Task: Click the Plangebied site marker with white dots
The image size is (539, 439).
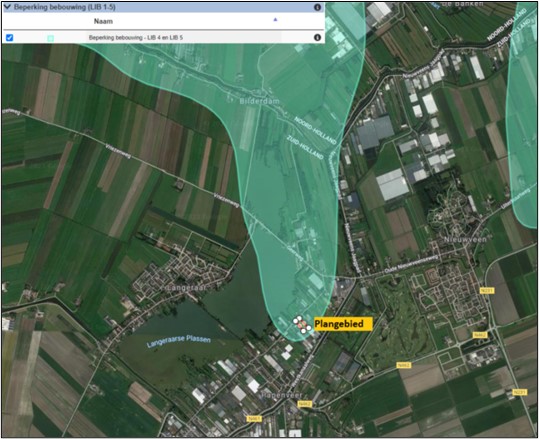Action: pyautogui.click(x=302, y=325)
